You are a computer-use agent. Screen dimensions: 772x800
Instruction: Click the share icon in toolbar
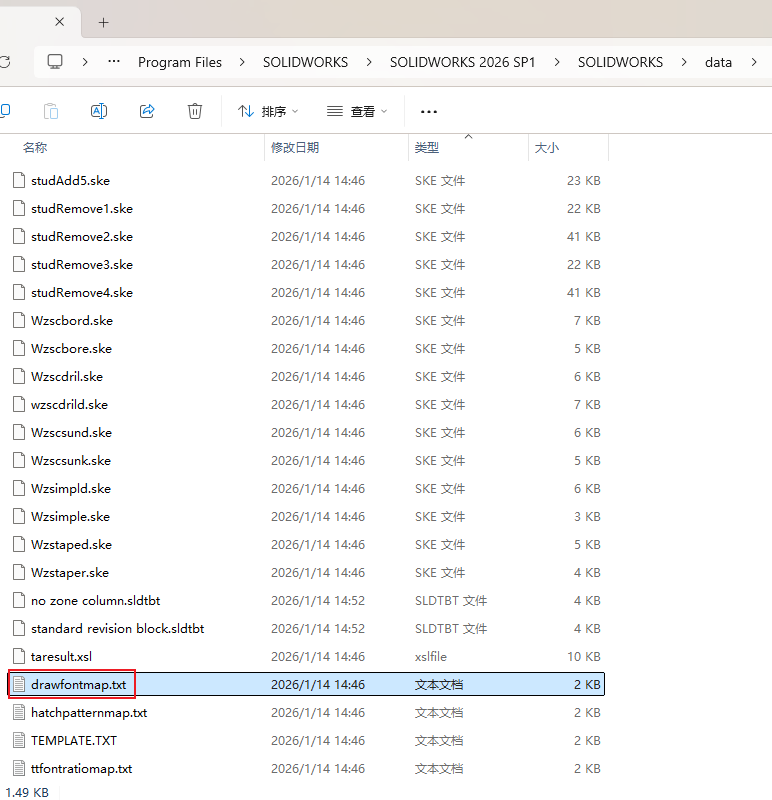[147, 111]
